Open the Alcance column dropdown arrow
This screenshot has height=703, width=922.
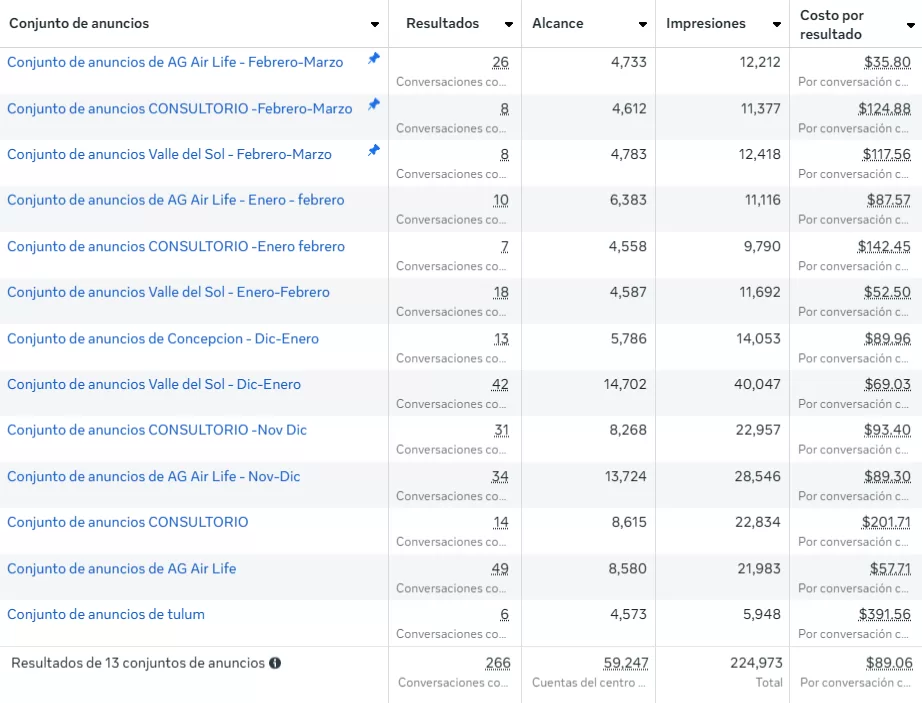[x=642, y=24]
